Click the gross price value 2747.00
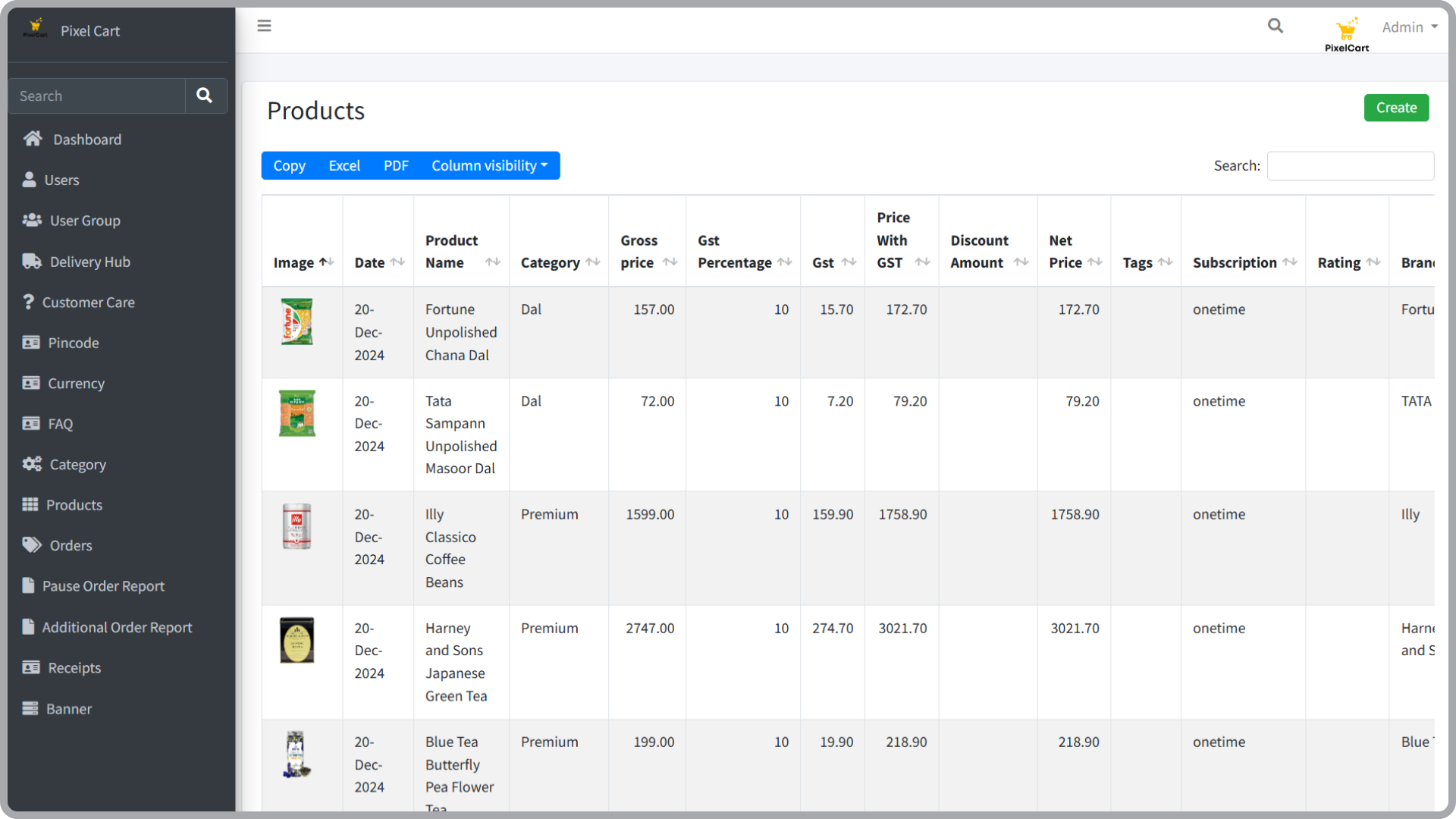Screen dimensions: 1456x819 click(x=650, y=628)
